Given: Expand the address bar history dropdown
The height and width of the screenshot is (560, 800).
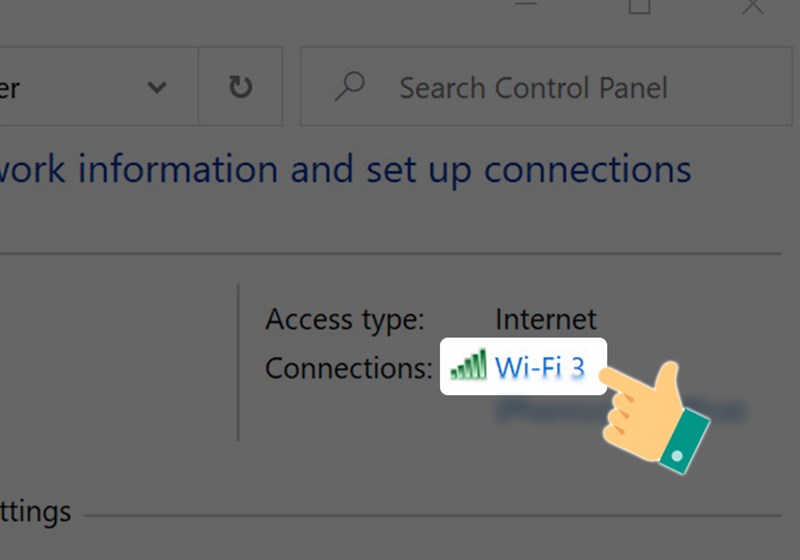Looking at the screenshot, I should pyautogui.click(x=157, y=87).
